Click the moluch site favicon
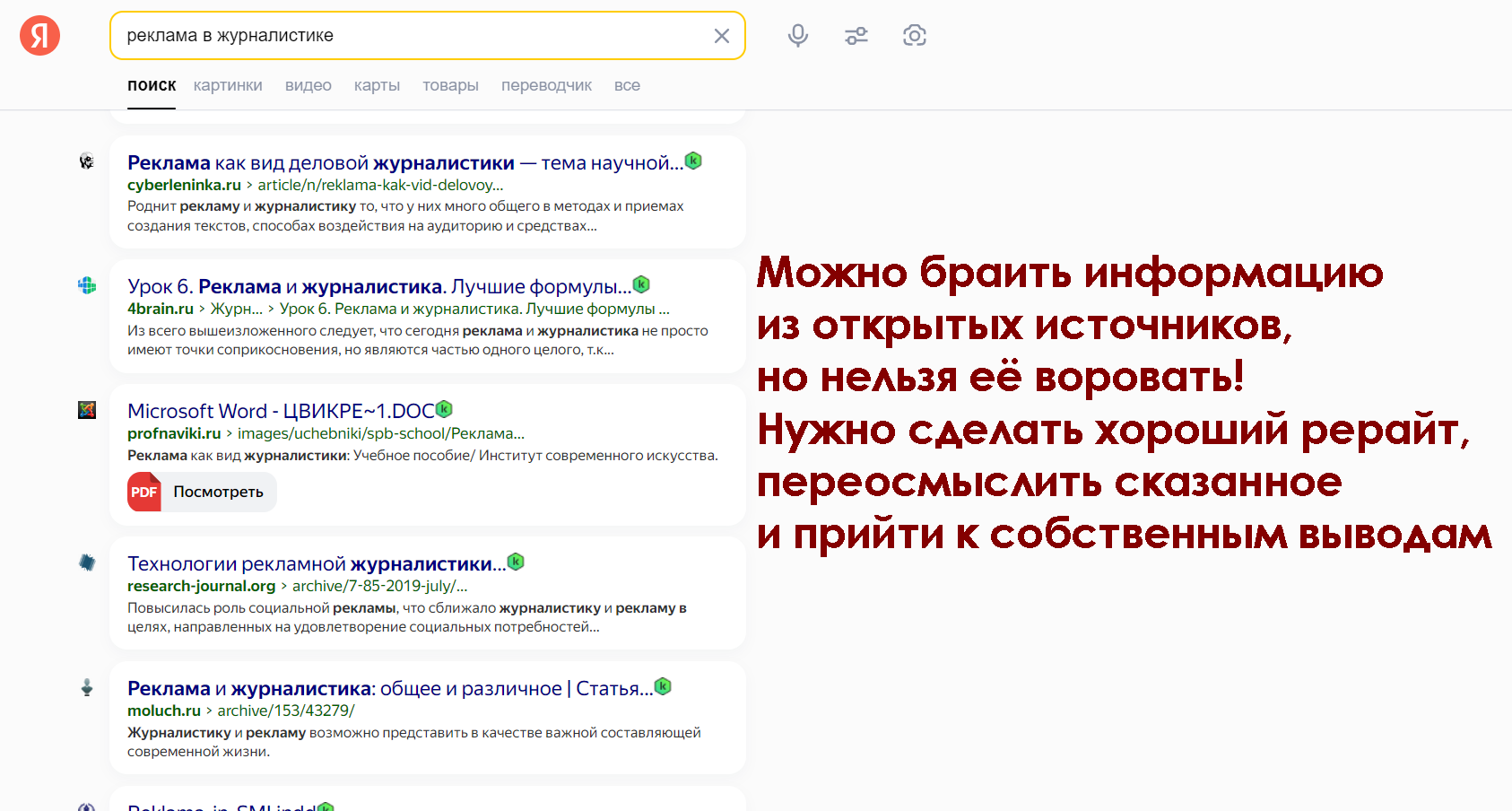The width and height of the screenshot is (1512, 811). pyautogui.click(x=87, y=687)
